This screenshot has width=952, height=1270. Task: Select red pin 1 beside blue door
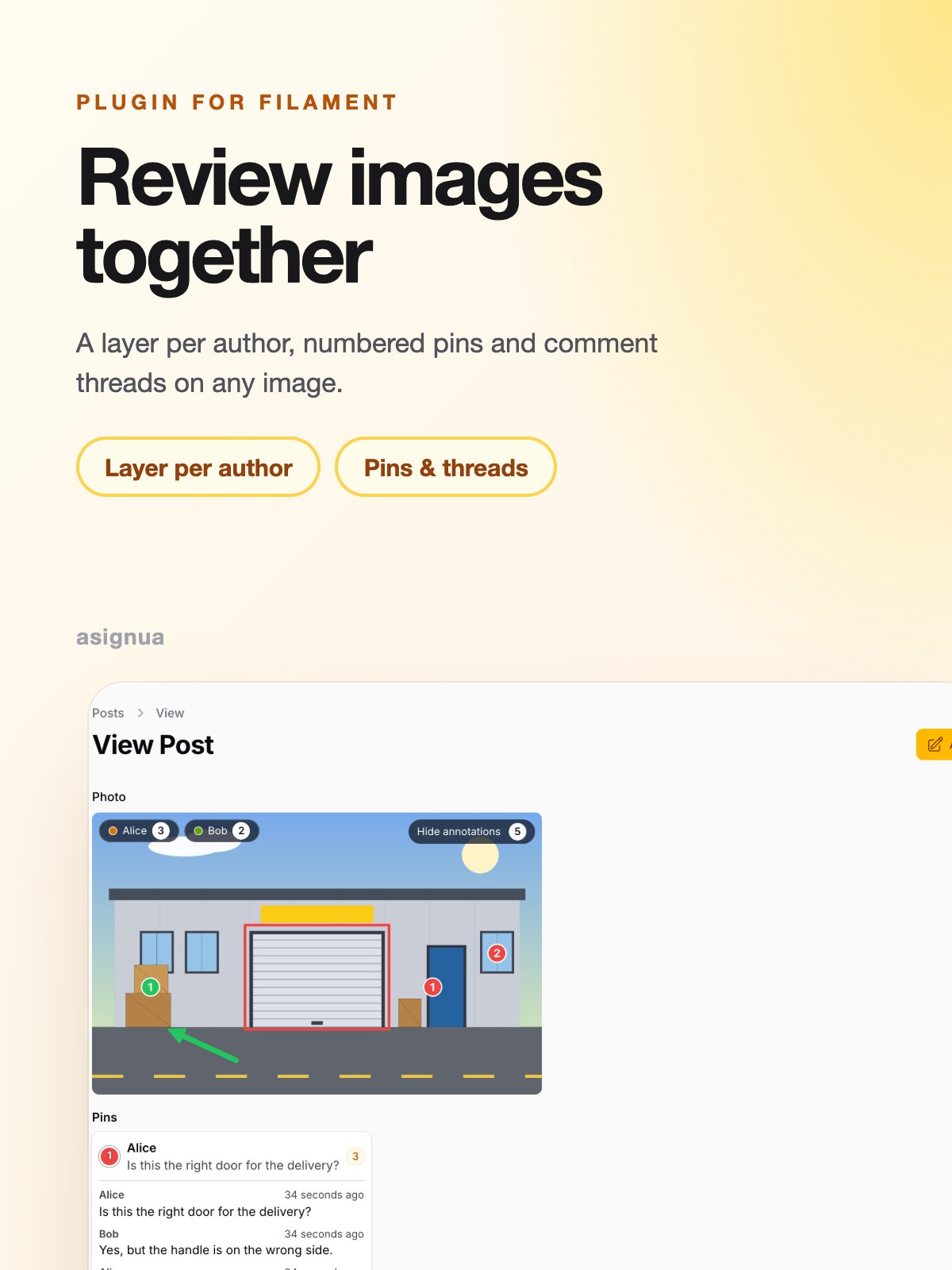point(432,987)
